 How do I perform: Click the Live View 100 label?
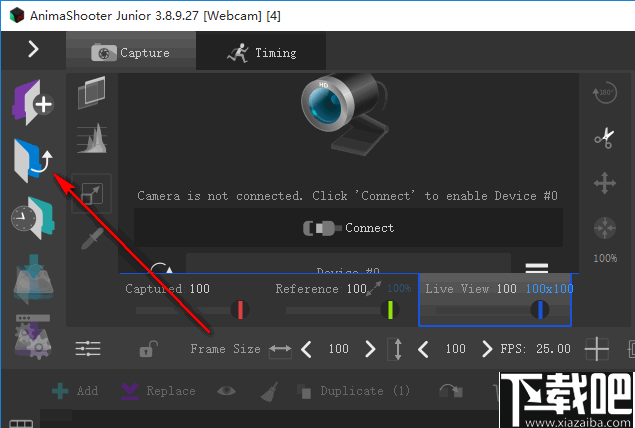tap(471, 289)
